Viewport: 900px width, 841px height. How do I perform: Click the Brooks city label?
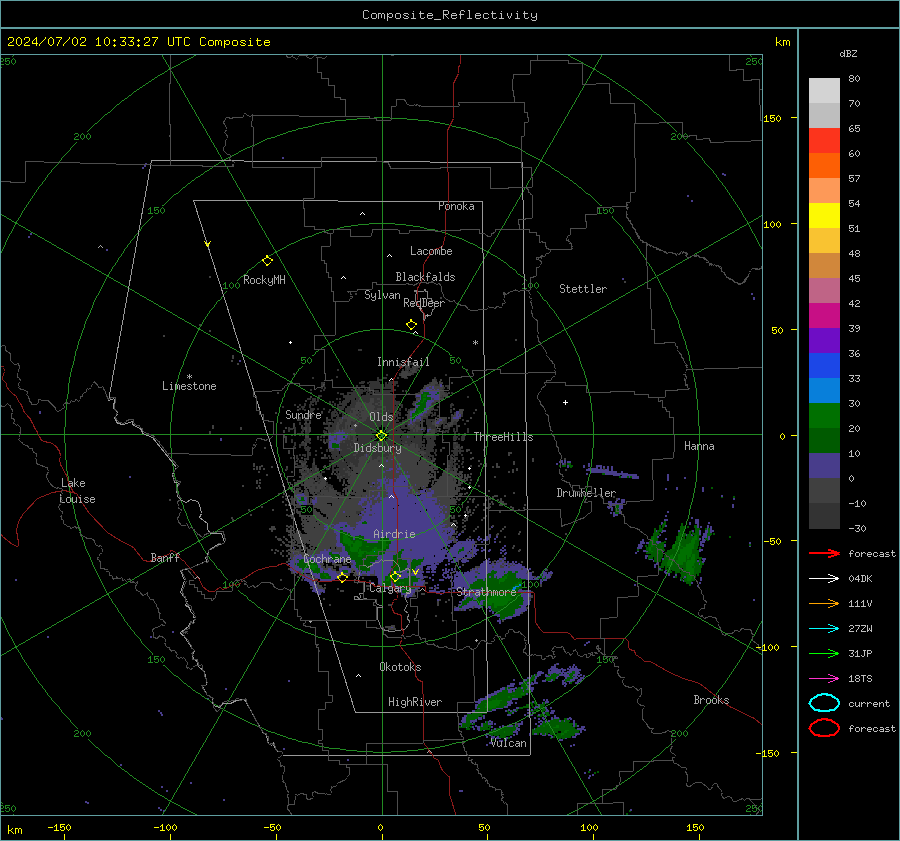711,700
